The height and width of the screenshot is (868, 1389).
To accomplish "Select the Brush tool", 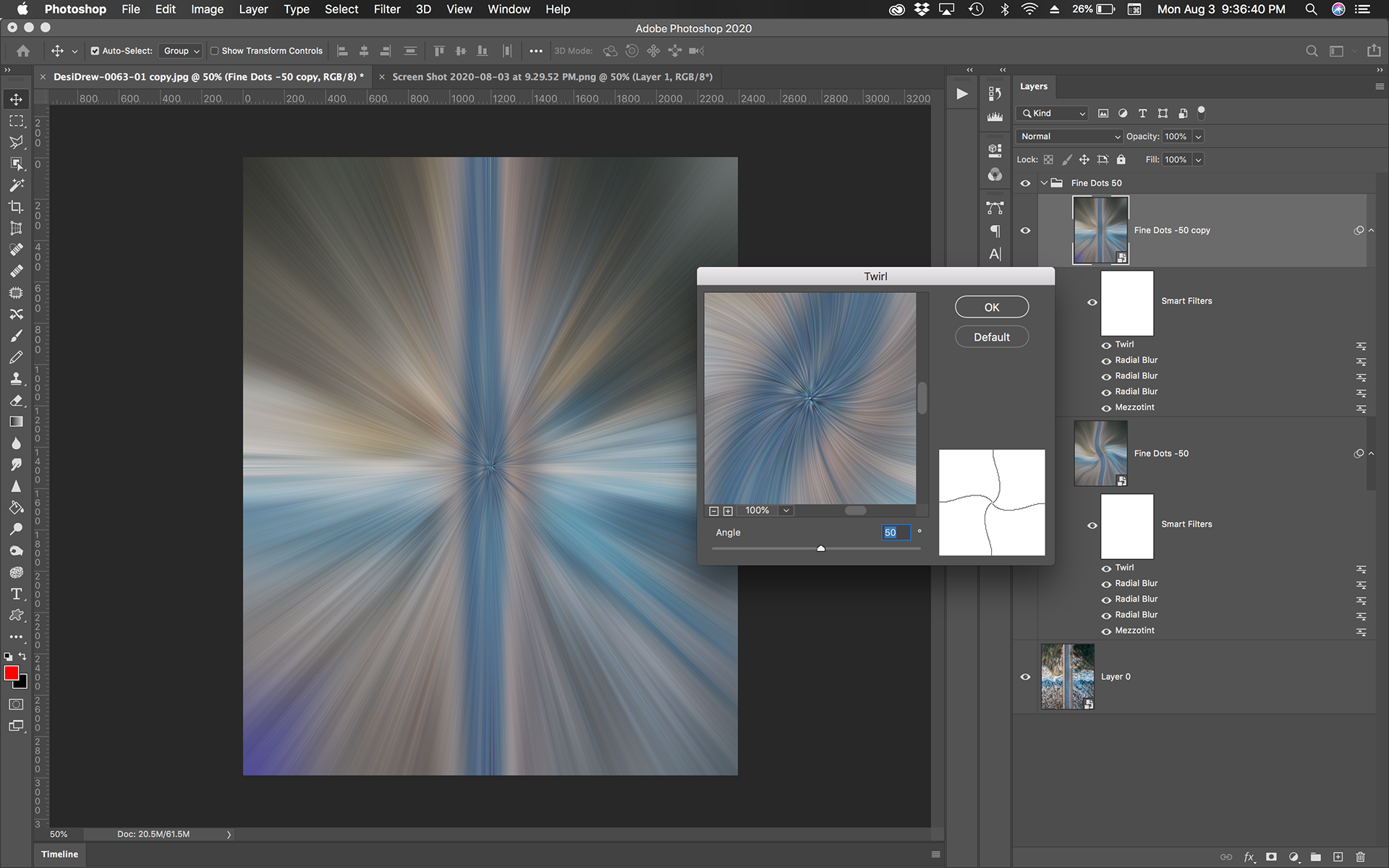I will 16,336.
